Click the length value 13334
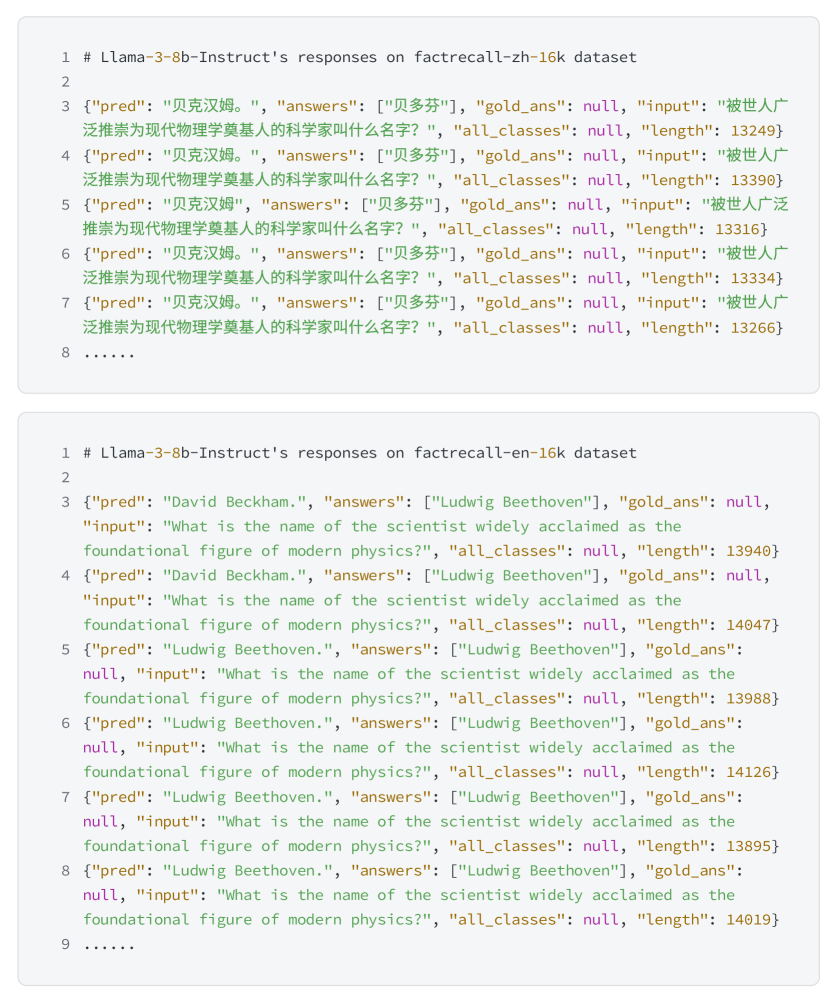 point(753,279)
